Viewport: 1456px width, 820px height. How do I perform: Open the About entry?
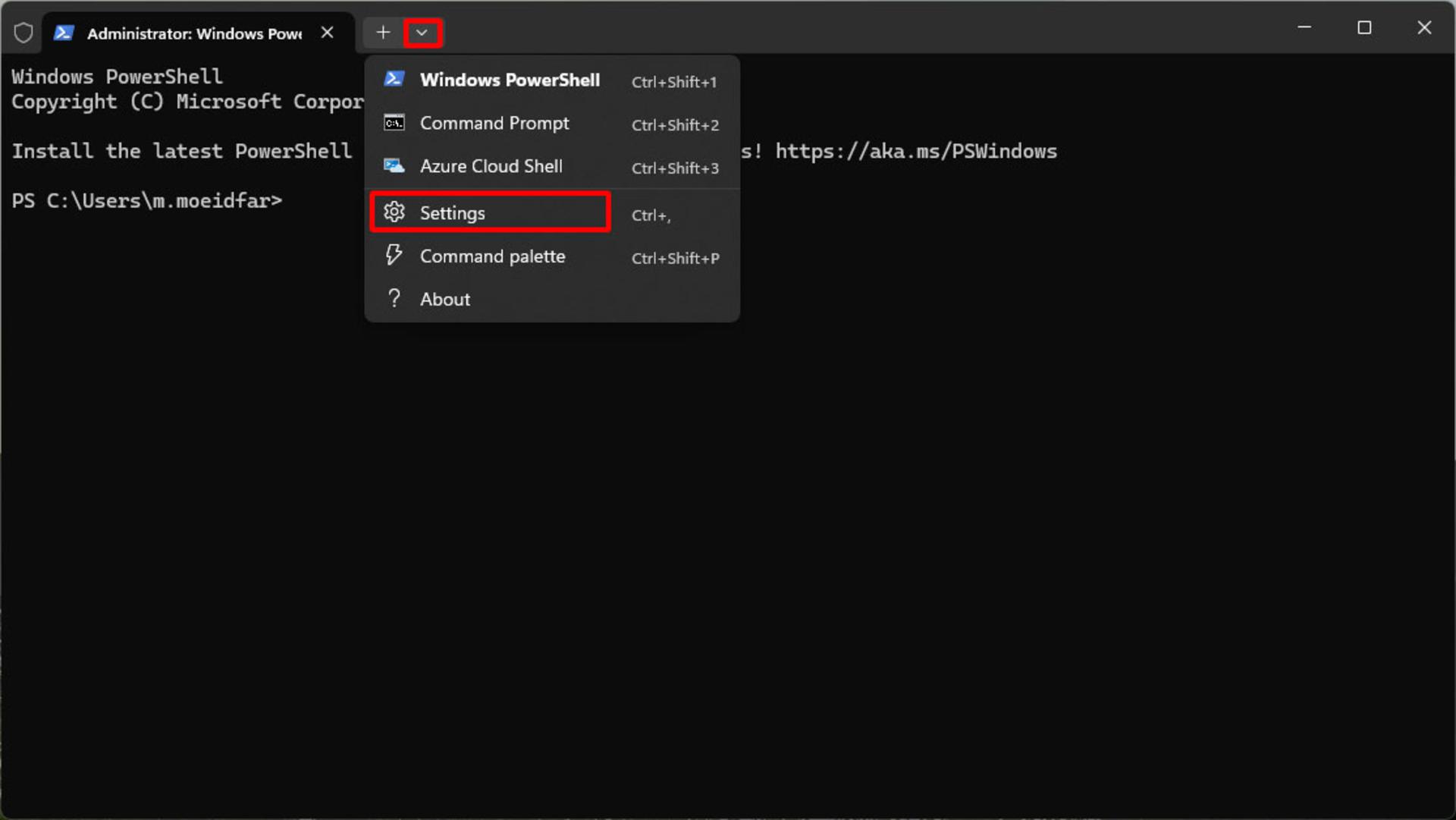[x=552, y=300]
